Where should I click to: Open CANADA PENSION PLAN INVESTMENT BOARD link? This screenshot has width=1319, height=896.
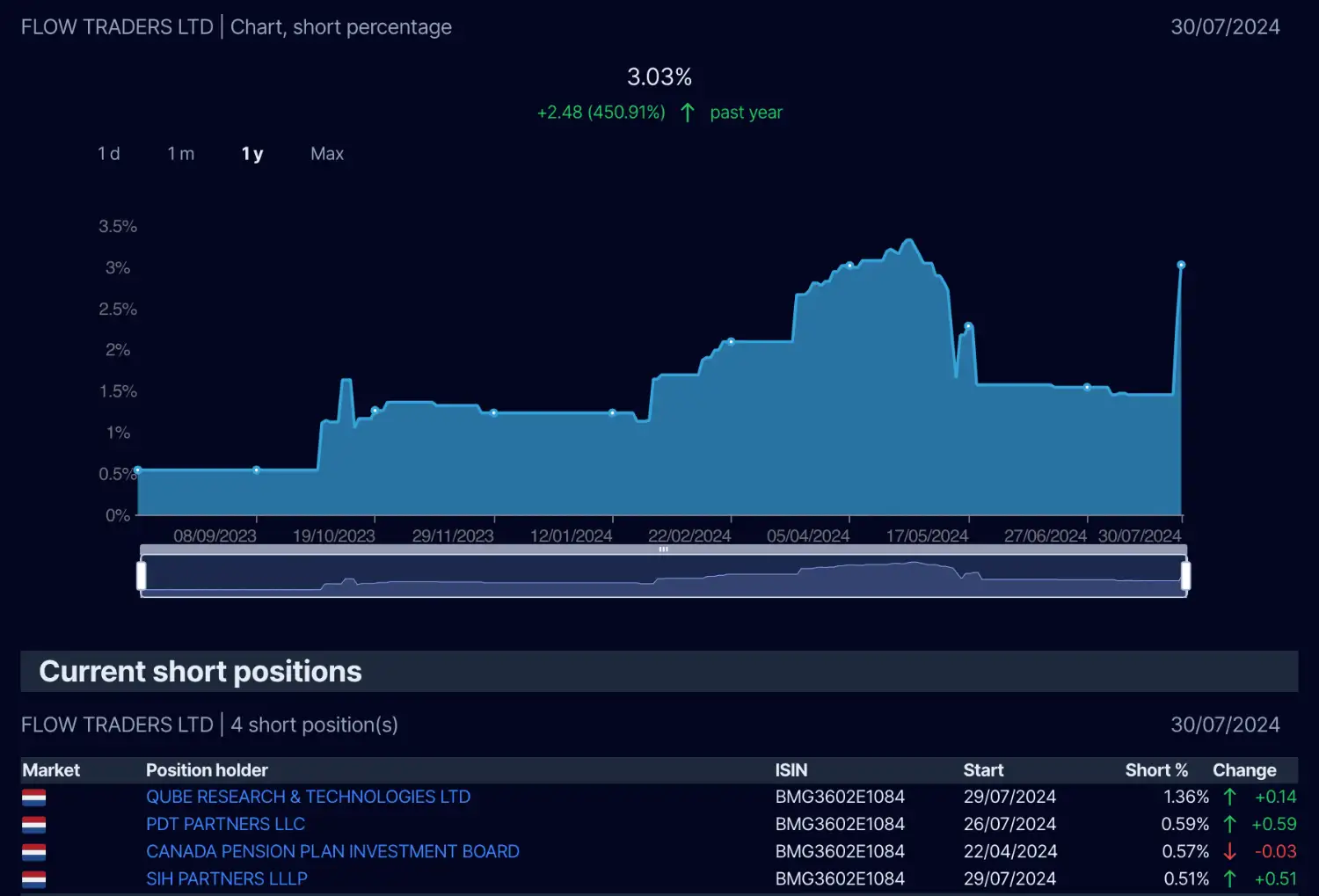tap(333, 851)
